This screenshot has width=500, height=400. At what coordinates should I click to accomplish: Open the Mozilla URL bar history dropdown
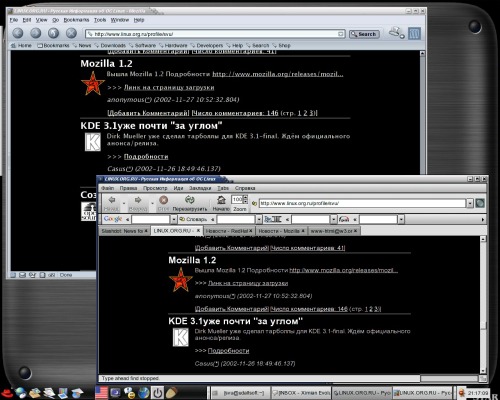[341, 34]
